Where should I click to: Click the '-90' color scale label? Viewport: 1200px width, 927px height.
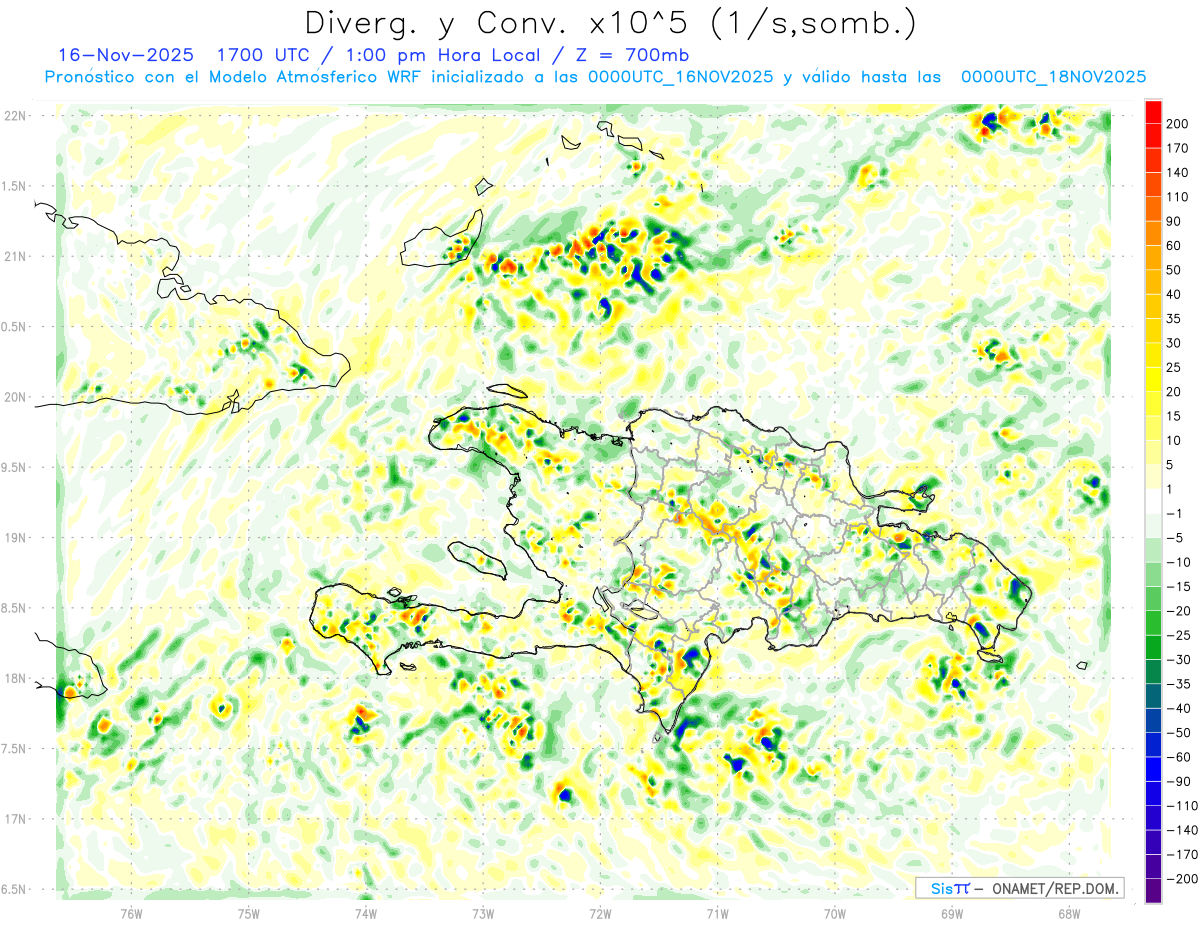[1178, 781]
